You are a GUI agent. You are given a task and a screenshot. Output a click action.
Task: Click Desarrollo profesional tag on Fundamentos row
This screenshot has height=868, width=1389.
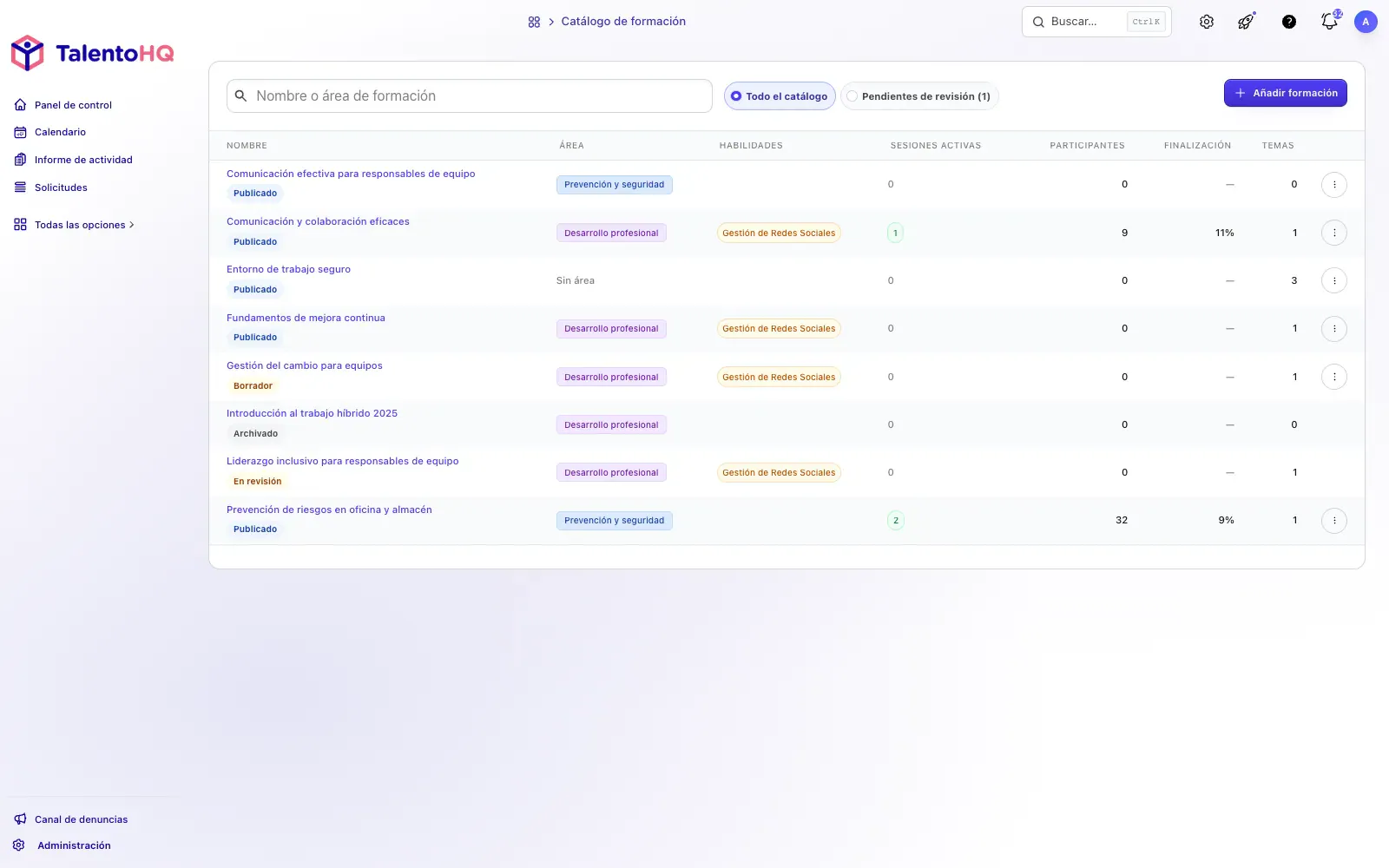click(611, 329)
